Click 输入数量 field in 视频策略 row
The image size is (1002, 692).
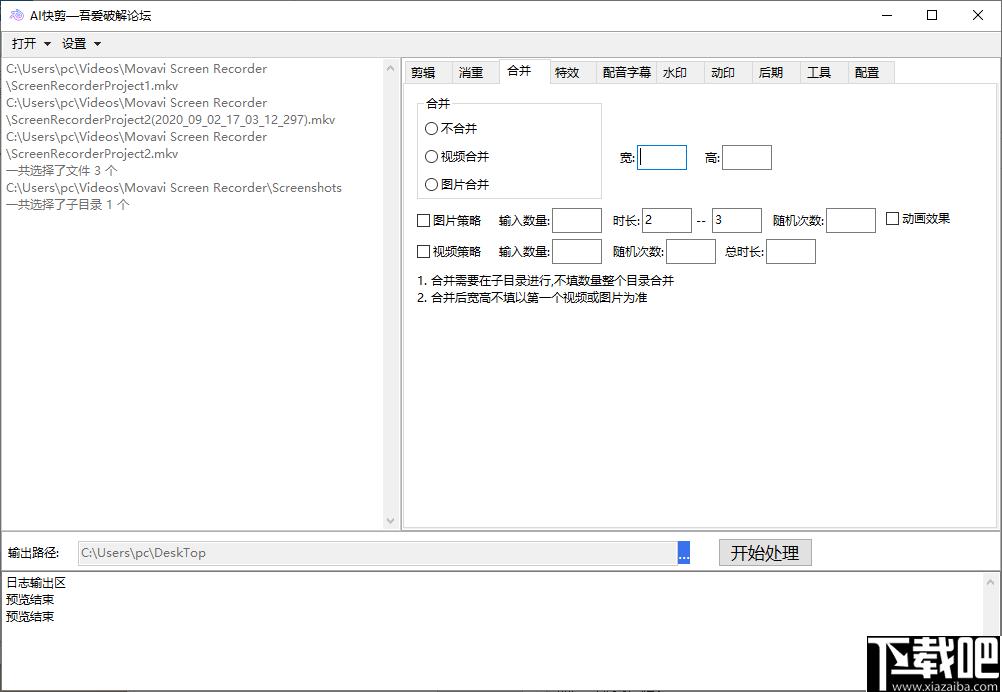click(x=577, y=252)
